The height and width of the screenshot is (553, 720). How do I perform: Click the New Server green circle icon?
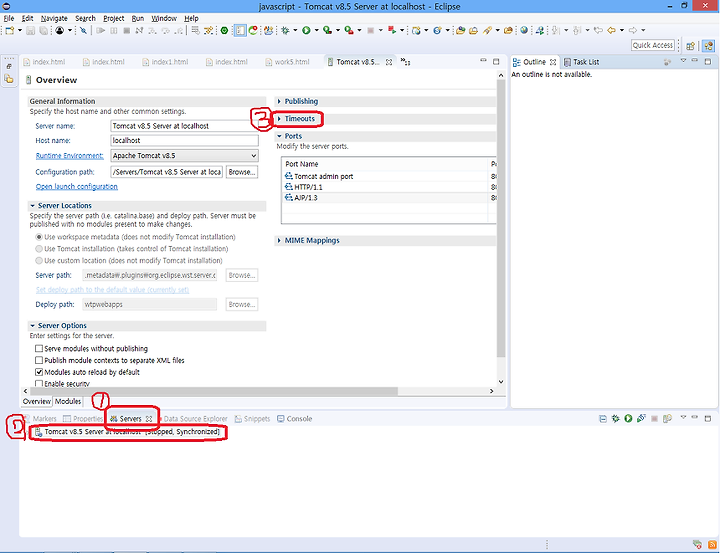[225, 30]
